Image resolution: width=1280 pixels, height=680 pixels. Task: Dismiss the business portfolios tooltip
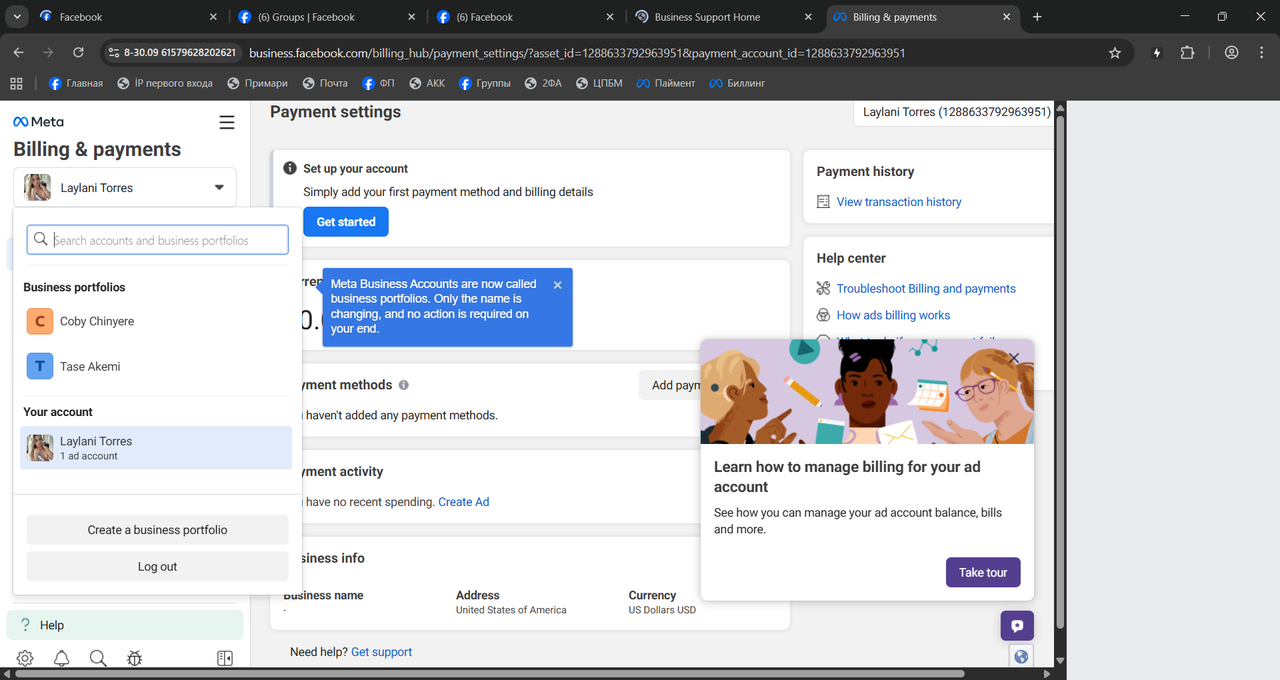pyautogui.click(x=557, y=285)
